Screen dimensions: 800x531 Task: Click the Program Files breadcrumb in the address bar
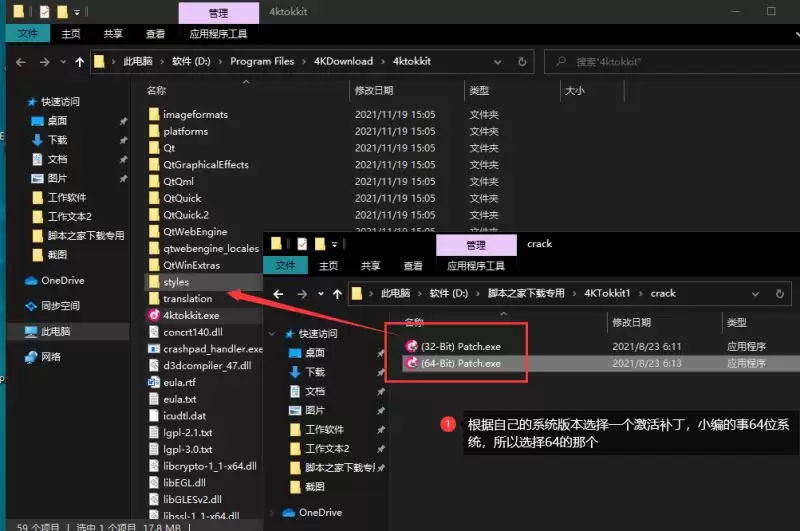pos(262,61)
